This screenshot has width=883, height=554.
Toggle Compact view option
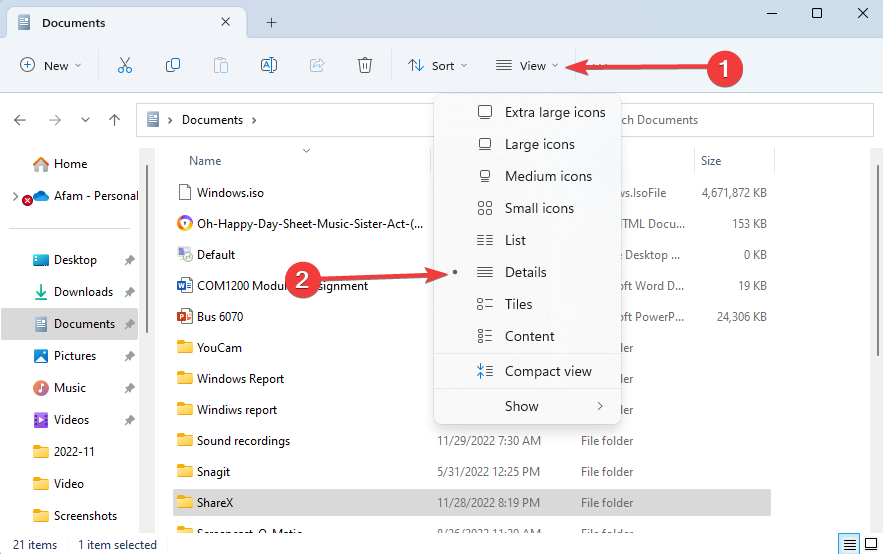pyautogui.click(x=547, y=371)
